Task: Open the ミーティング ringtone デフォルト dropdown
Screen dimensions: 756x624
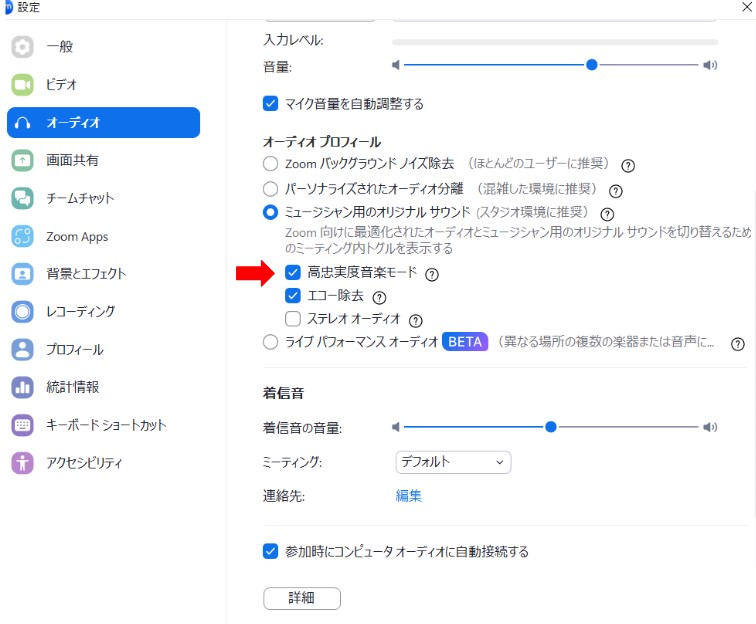Action: click(x=453, y=462)
